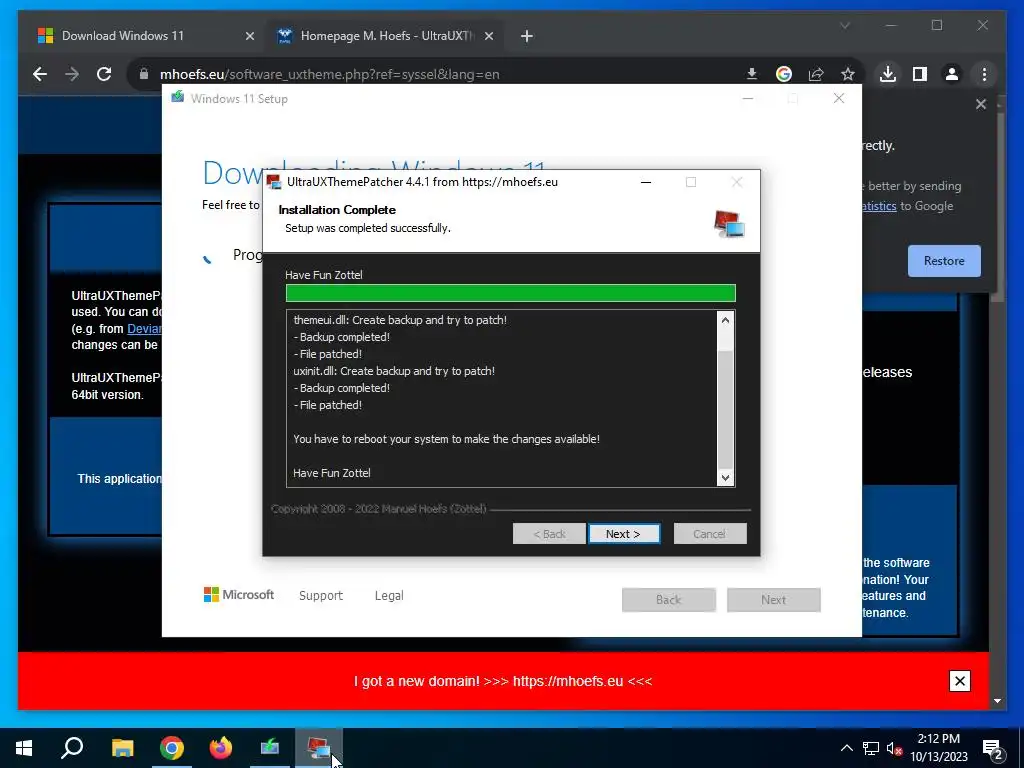This screenshot has height=768, width=1024.
Task: Click Cancel in UltraUXThemePatcher installer
Action: point(710,534)
